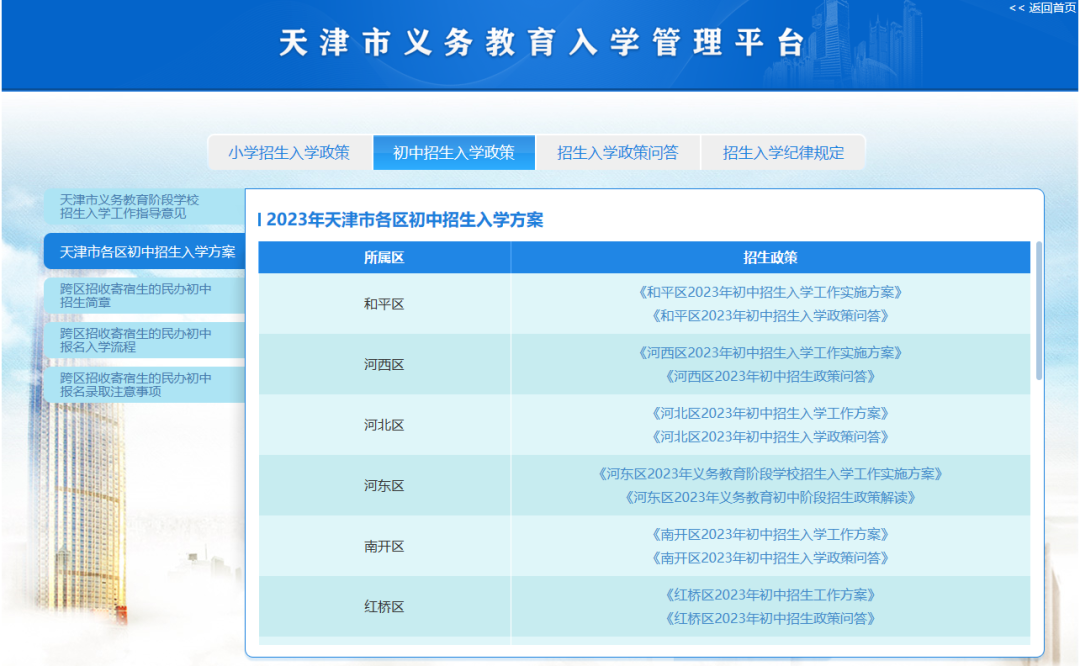Screen dimensions: 1080x666
Task: Select the 初中招生入学政策 tab
Action: tap(454, 152)
